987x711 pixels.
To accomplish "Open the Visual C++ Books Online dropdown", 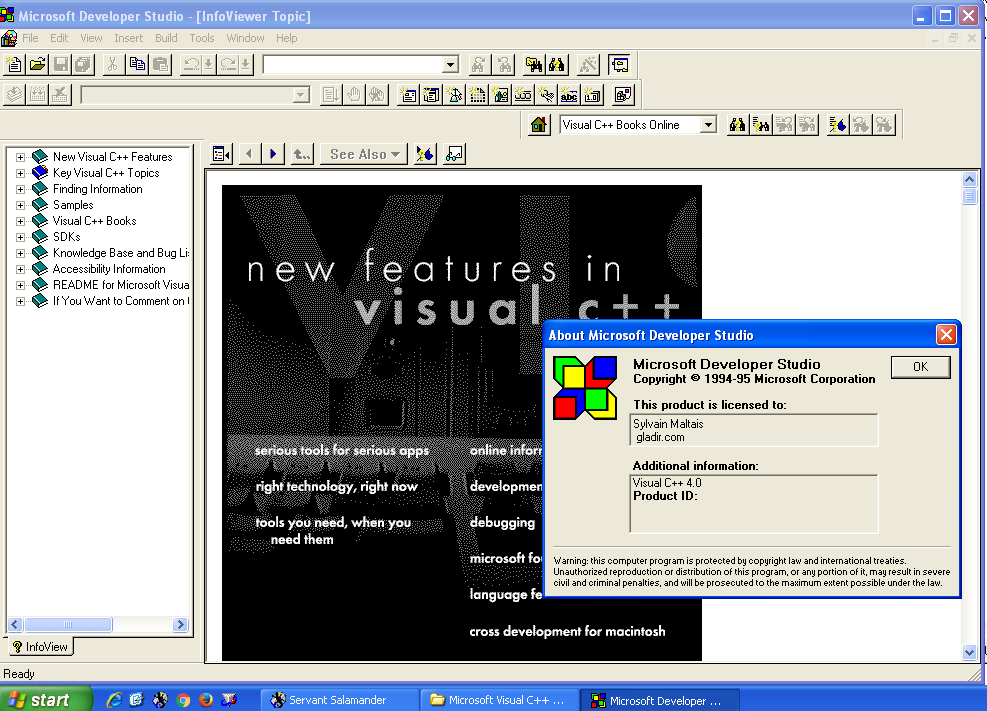I will point(708,125).
